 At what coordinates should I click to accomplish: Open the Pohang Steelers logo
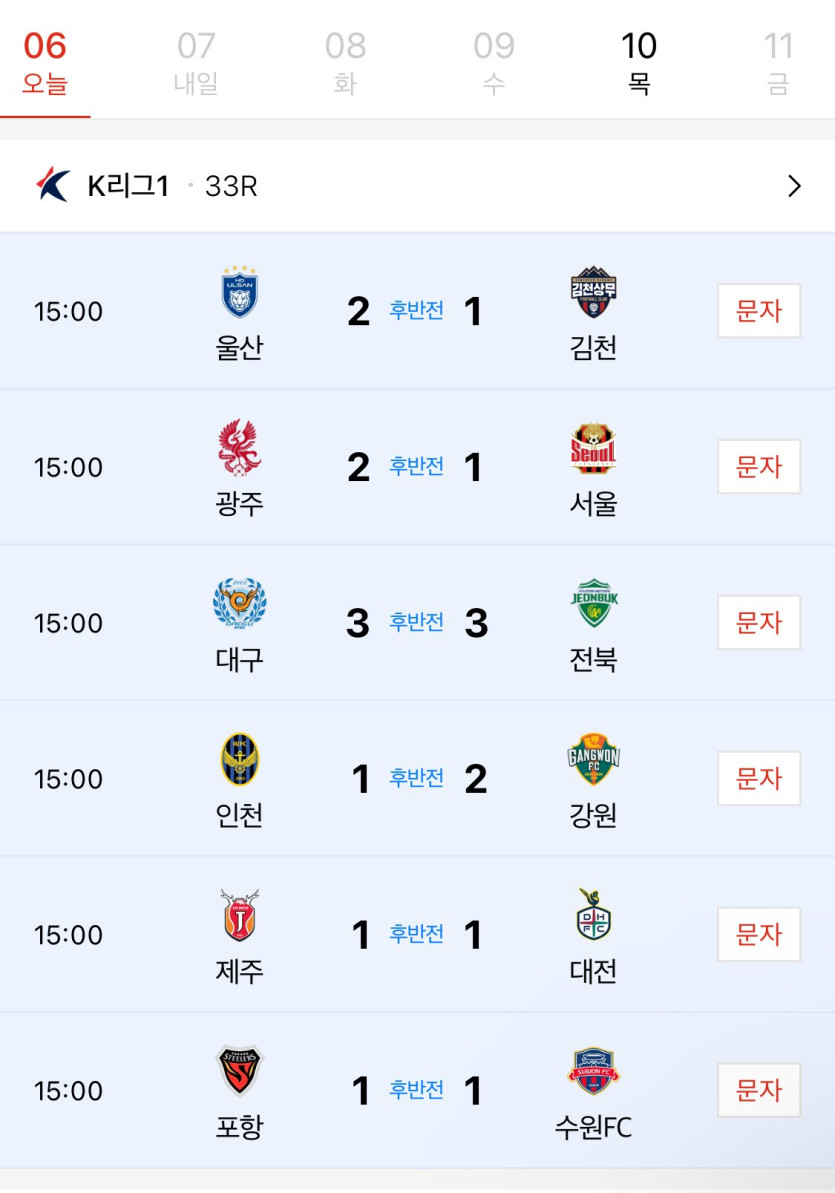pos(239,1071)
